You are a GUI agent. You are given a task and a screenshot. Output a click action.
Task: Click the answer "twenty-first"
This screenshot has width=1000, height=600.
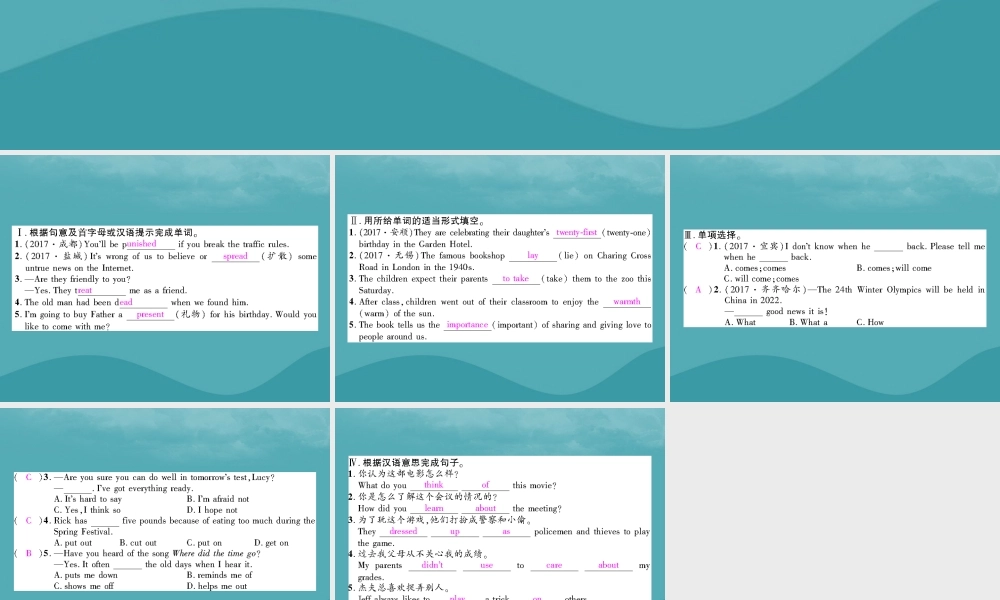pos(576,232)
